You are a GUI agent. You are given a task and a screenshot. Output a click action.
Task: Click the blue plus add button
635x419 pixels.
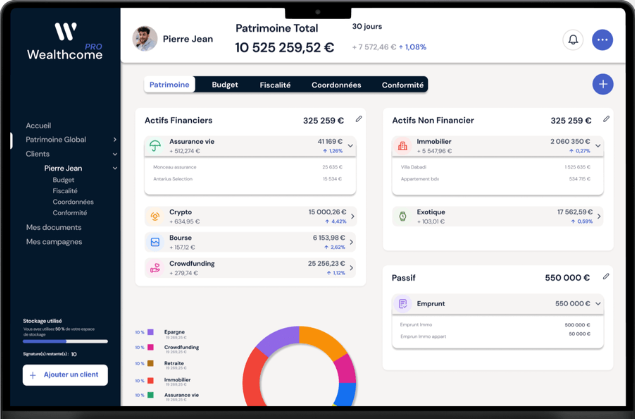pos(603,84)
